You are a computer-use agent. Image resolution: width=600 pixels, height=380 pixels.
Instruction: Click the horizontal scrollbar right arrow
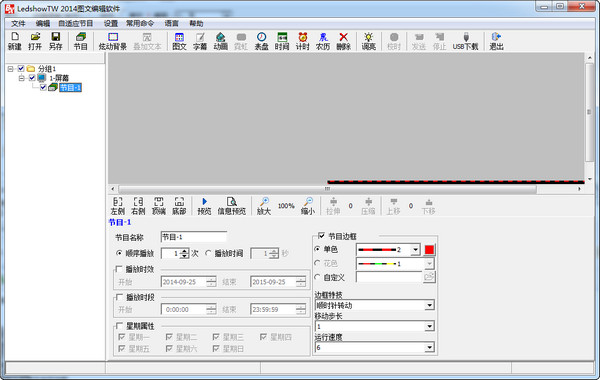(x=579, y=189)
